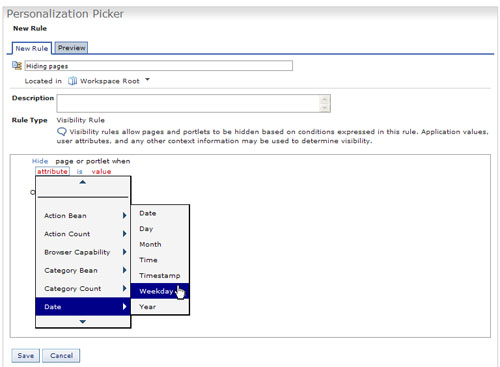Open the Workspace Root location dropdown

click(147, 80)
